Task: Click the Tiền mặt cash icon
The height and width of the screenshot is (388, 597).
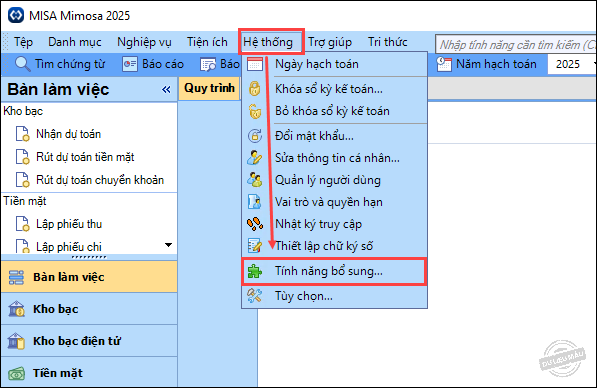Action: pyautogui.click(x=16, y=373)
